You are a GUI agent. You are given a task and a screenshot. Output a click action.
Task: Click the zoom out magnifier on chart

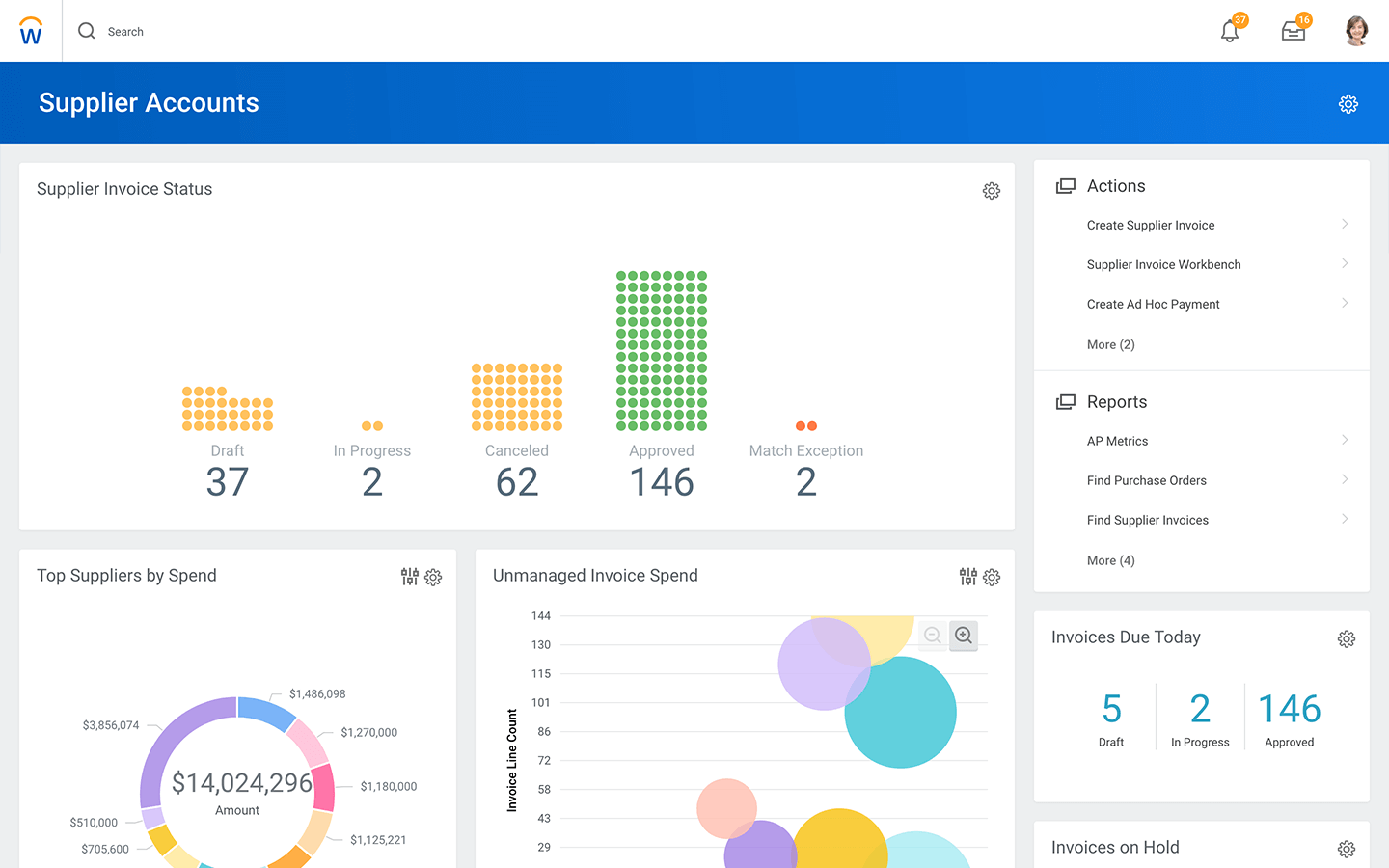tap(933, 636)
